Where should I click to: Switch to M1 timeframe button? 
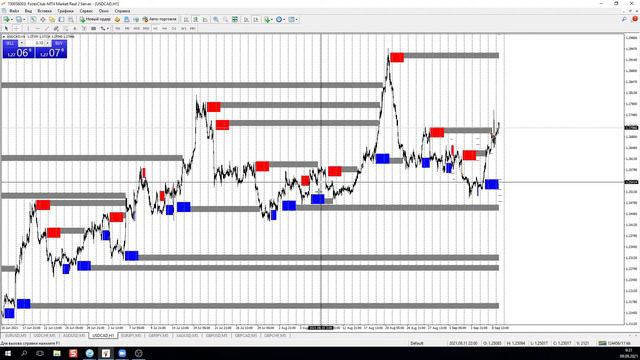click(x=118, y=29)
